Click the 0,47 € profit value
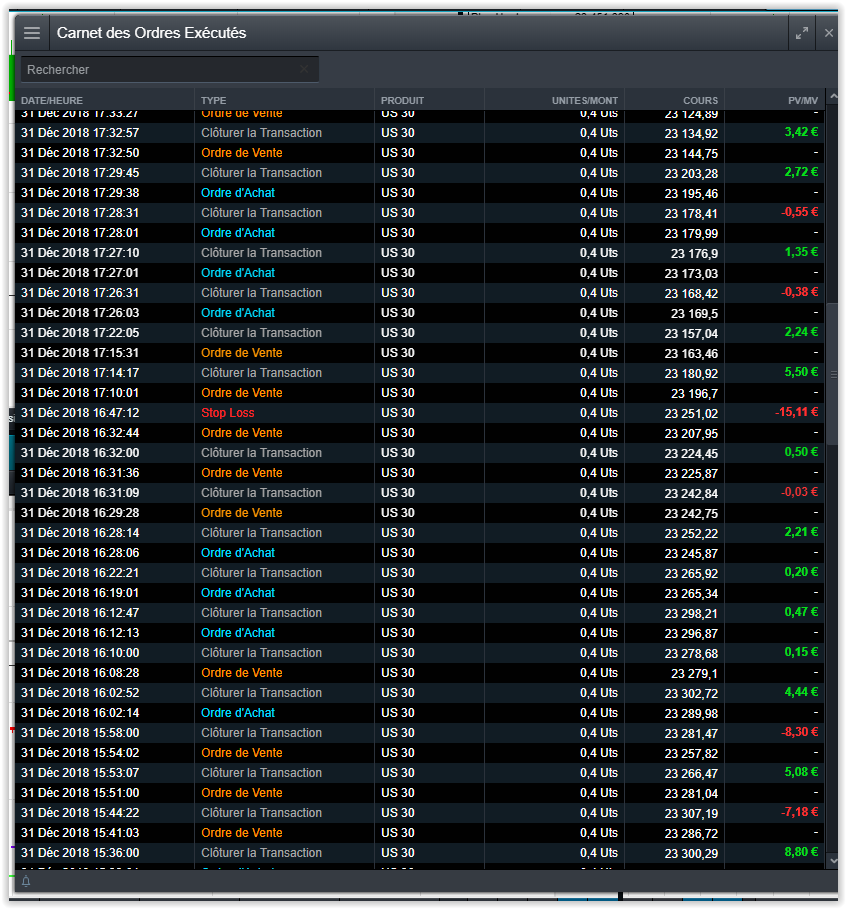Screen dimensions: 846x909 coord(801,612)
